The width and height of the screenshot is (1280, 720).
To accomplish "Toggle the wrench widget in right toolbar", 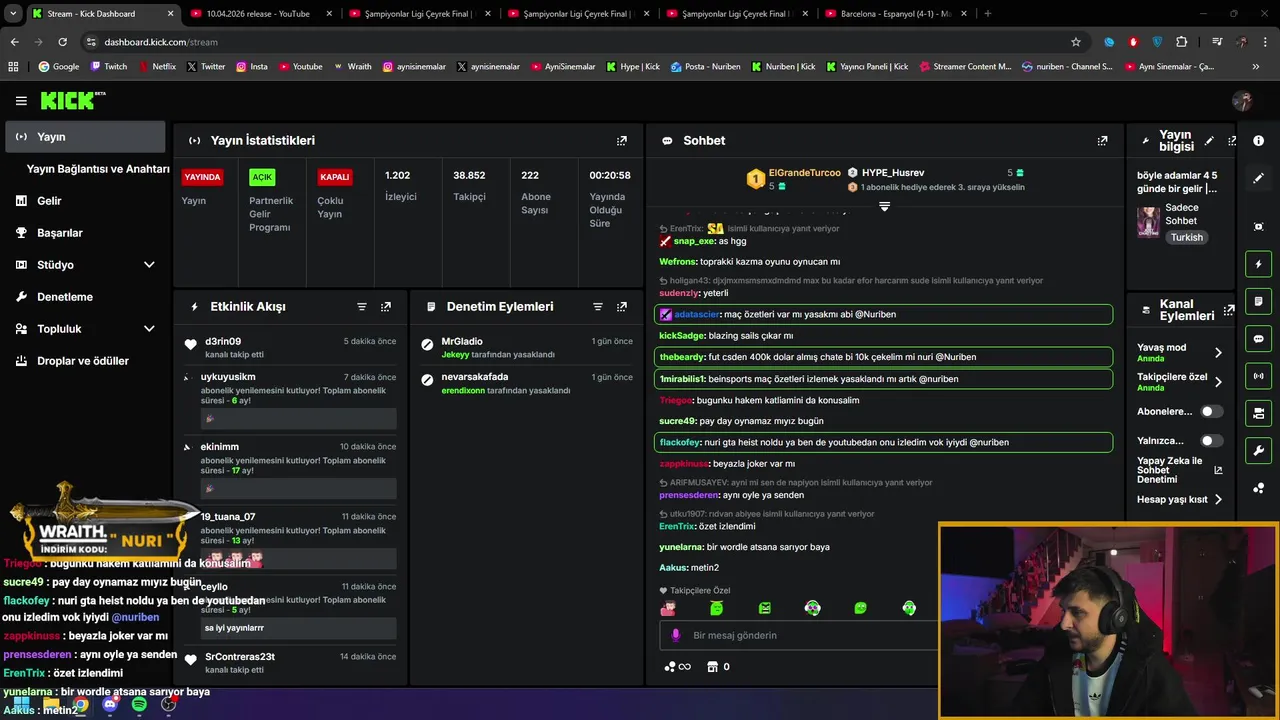I will tap(1258, 450).
